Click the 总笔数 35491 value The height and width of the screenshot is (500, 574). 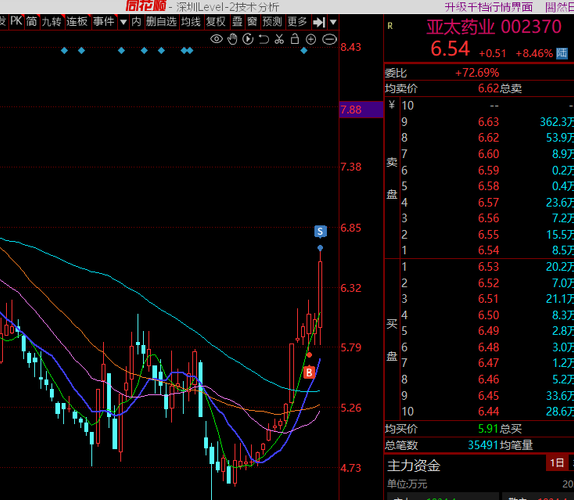pos(483,445)
